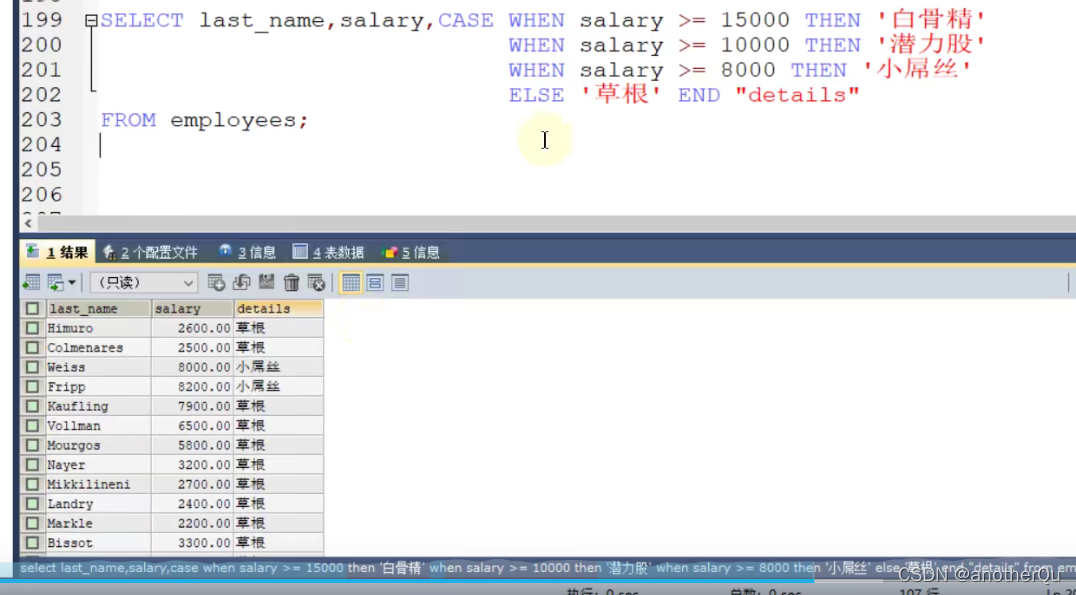1076x595 pixels.
Task: Click the CASE keyword on line 199
Action: pyautogui.click(x=466, y=21)
